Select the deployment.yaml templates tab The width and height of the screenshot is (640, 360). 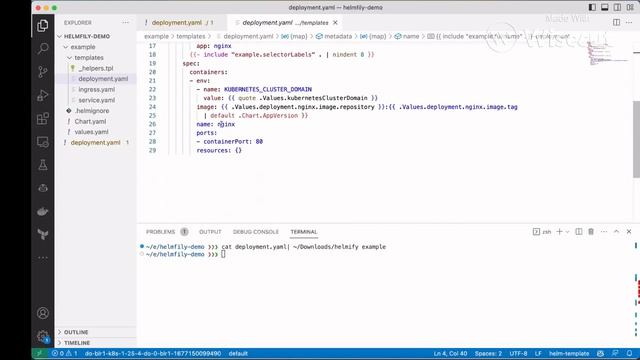tap(285, 23)
